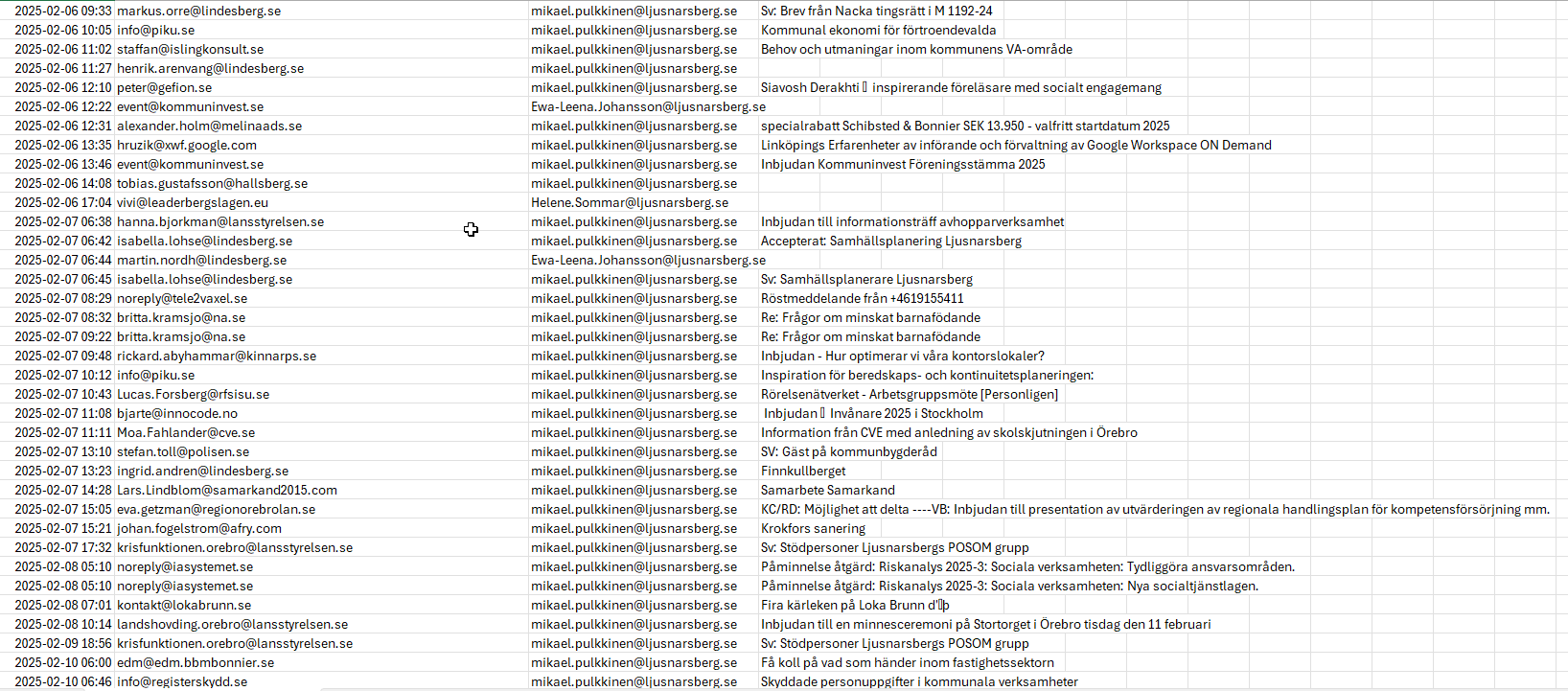Click subject about minnesceremoni på Stortorget
1568x691 pixels.
(x=985, y=624)
